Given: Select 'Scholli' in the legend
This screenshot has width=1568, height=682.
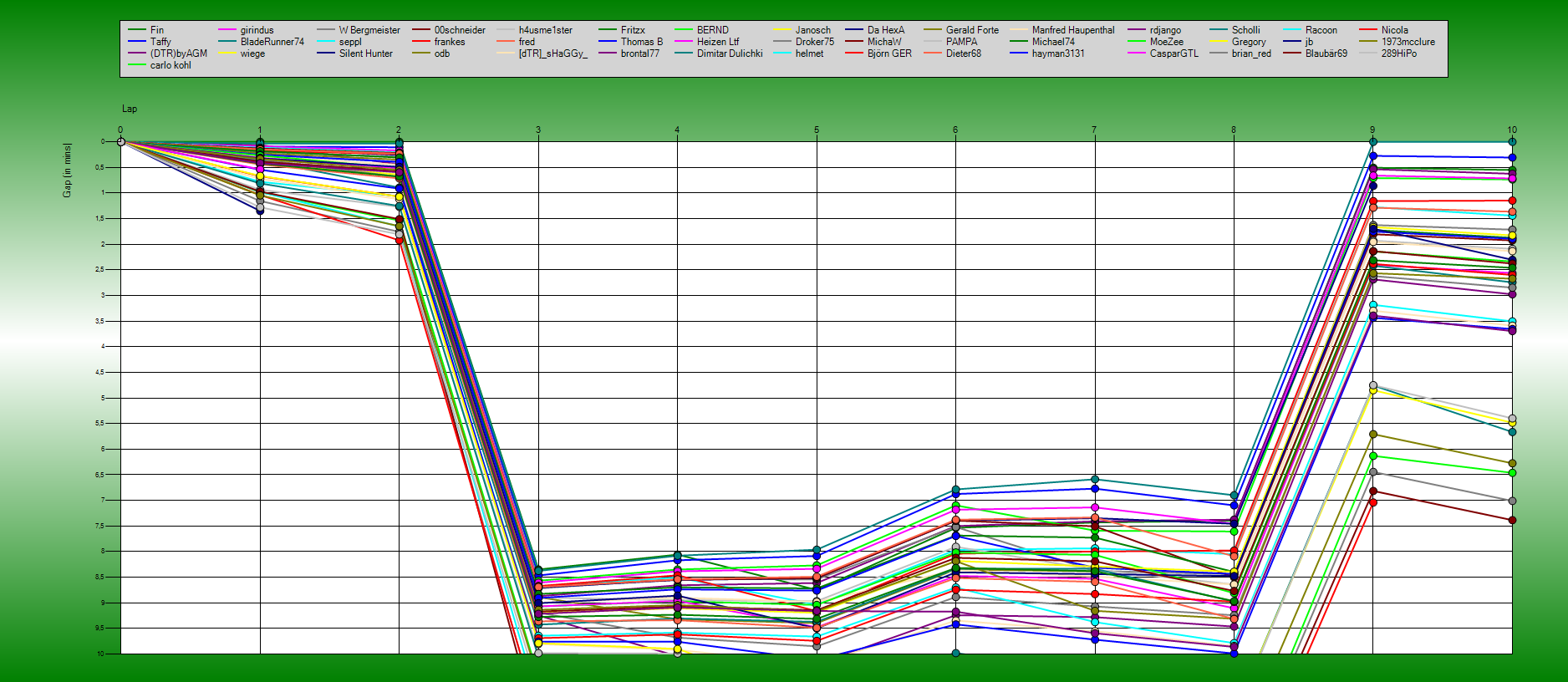Looking at the screenshot, I should pyautogui.click(x=1245, y=30).
